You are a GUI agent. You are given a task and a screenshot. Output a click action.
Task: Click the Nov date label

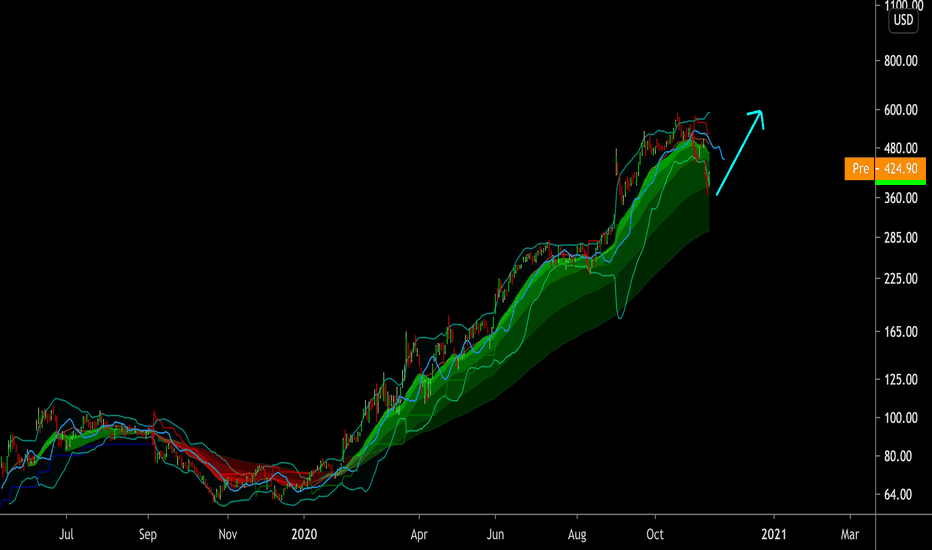(x=228, y=534)
